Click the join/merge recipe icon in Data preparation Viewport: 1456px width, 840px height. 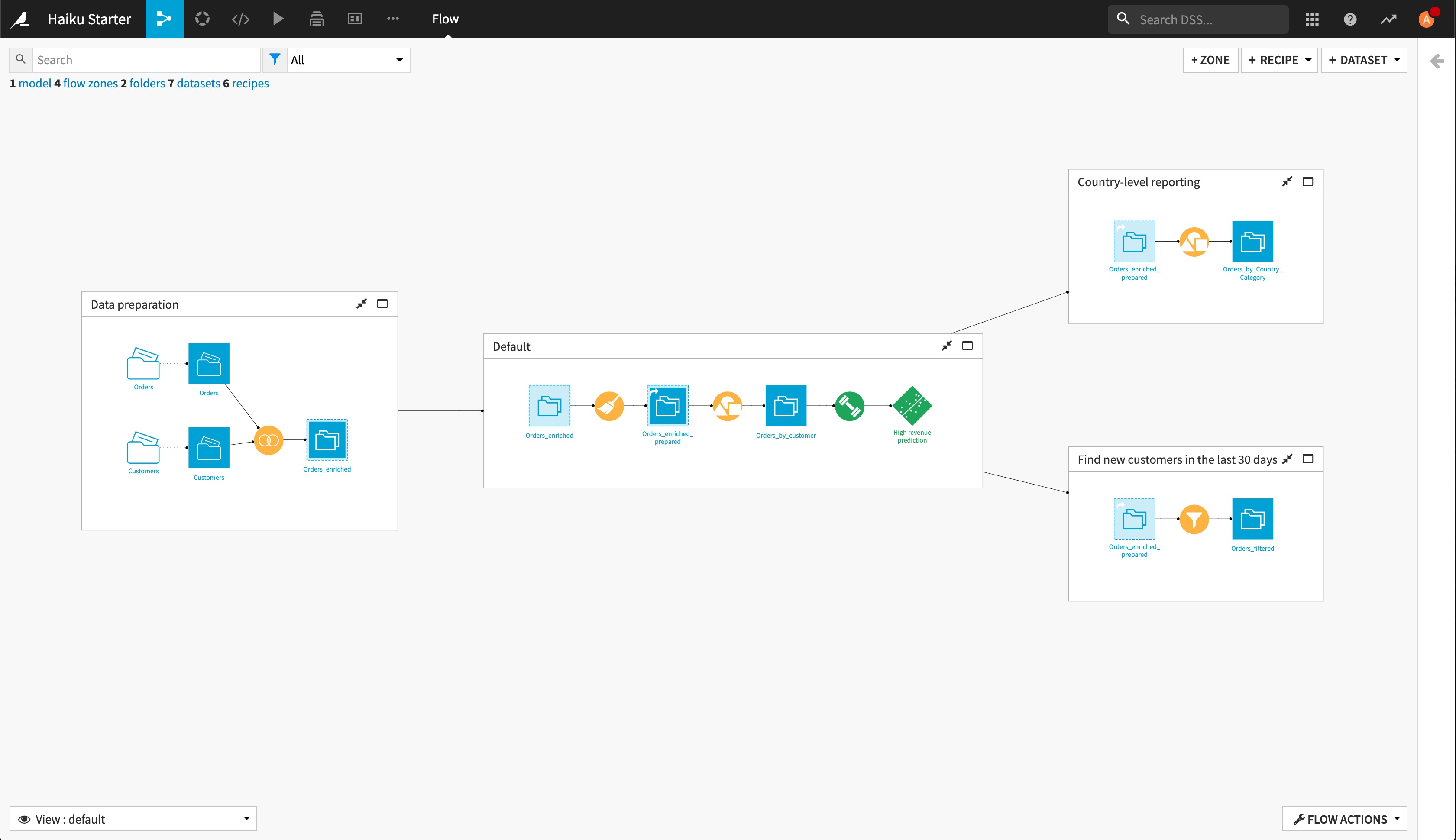tap(269, 440)
